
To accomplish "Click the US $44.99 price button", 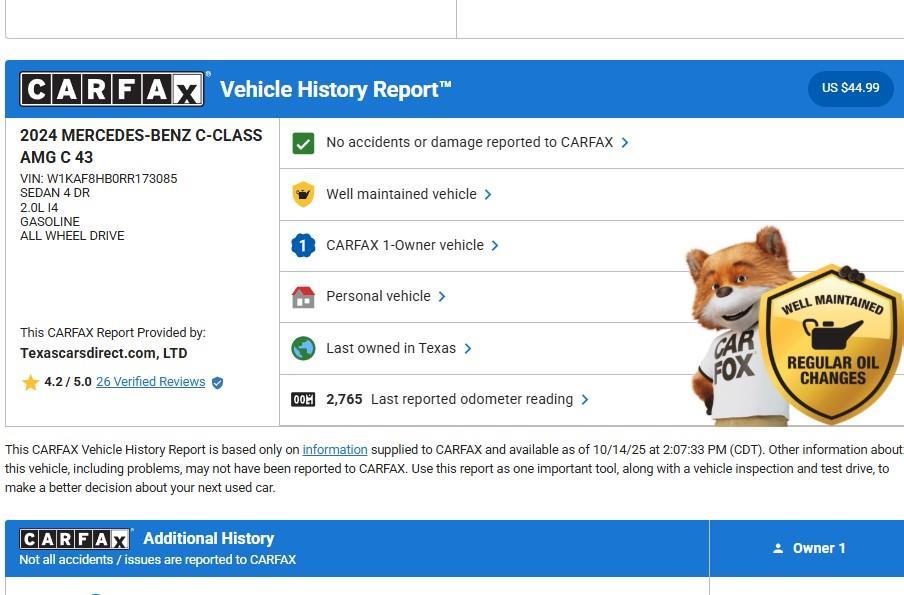I will 850,88.
